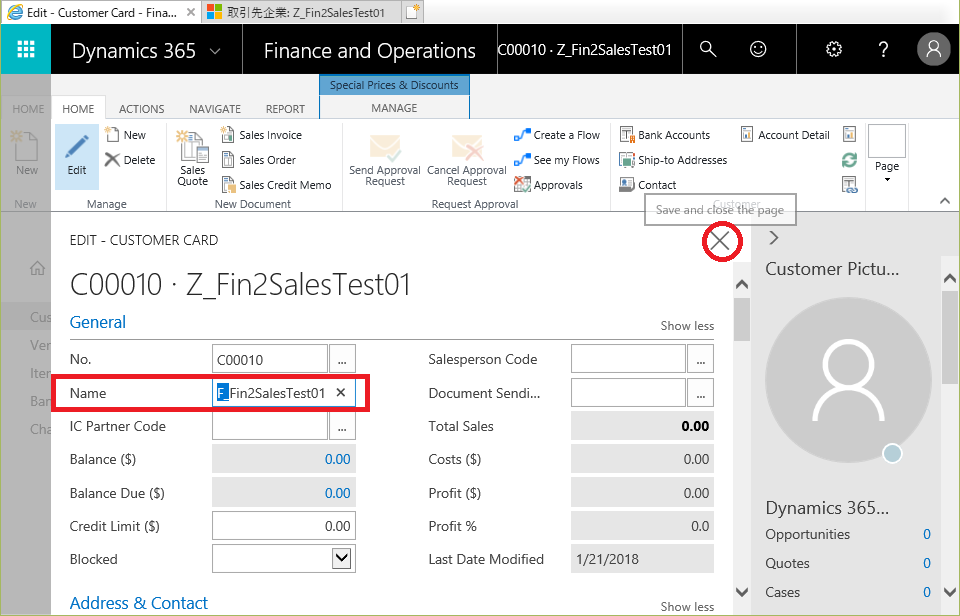Image resolution: width=960 pixels, height=616 pixels.
Task: Switch to the MANAGE ribbon tab
Action: (394, 108)
